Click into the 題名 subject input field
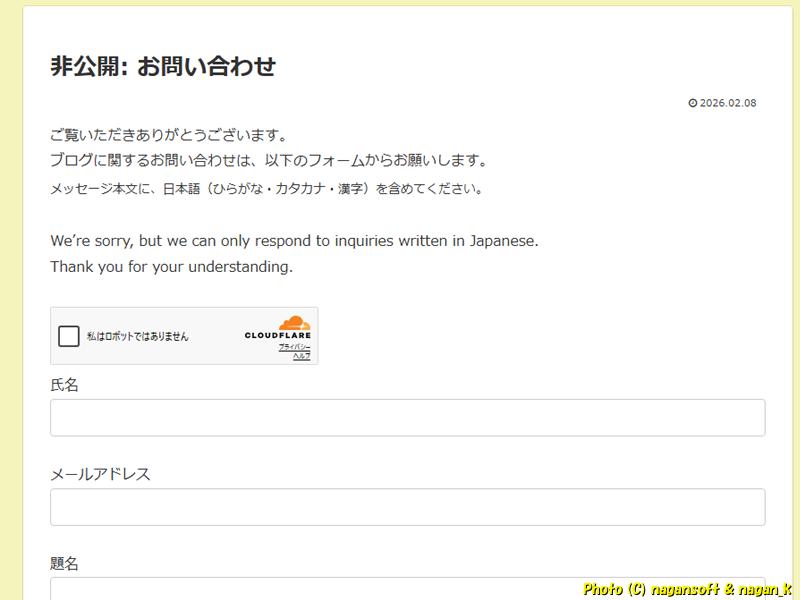This screenshot has height=600, width=800. tap(407, 588)
